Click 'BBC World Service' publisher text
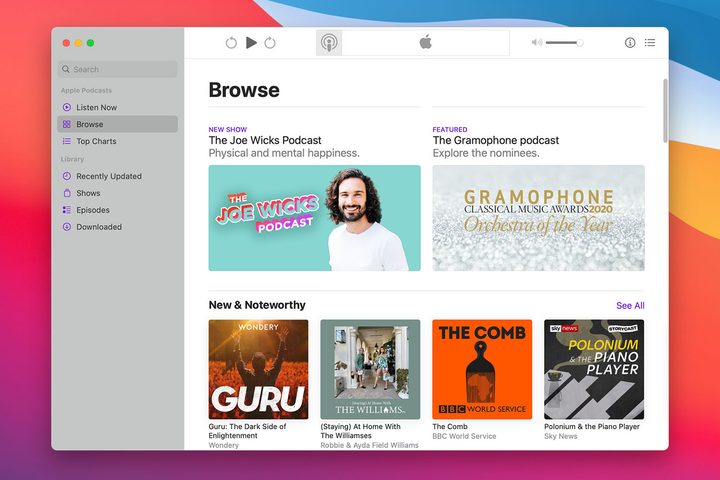720x480 pixels. (x=464, y=436)
